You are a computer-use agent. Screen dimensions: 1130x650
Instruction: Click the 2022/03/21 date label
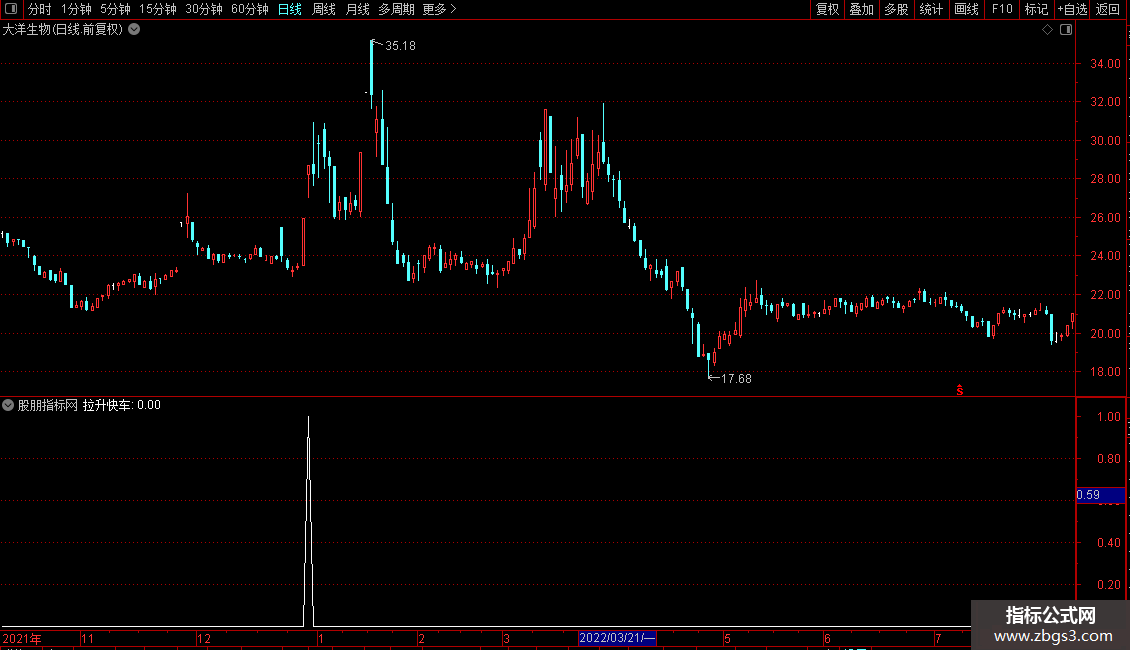[617, 638]
